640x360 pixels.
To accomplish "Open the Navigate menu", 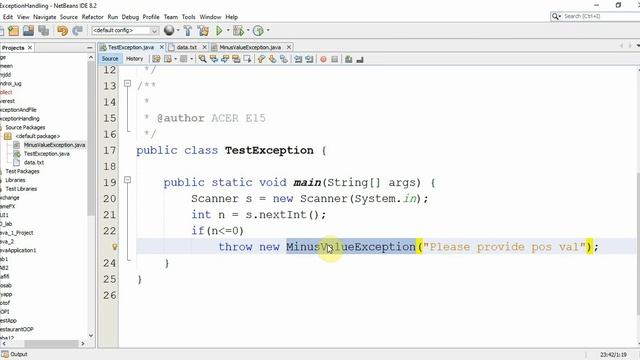I will (x=44, y=17).
